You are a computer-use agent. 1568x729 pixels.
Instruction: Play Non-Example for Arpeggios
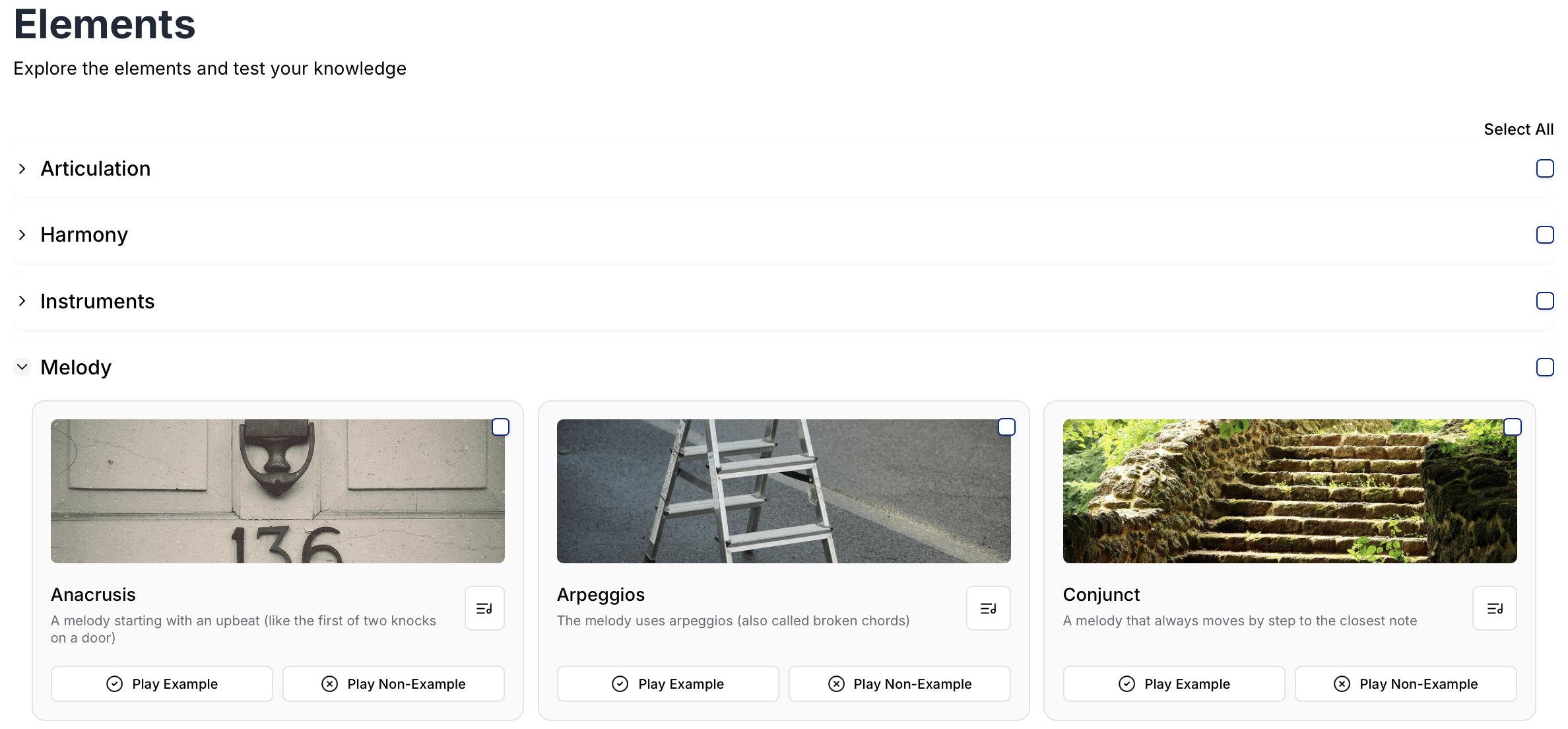pyautogui.click(x=899, y=683)
